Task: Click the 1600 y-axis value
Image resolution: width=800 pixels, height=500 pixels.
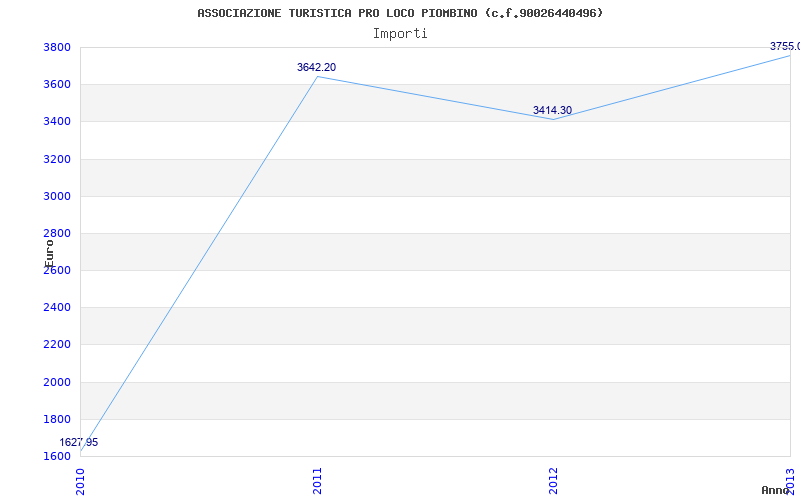Action: pyautogui.click(x=55, y=456)
